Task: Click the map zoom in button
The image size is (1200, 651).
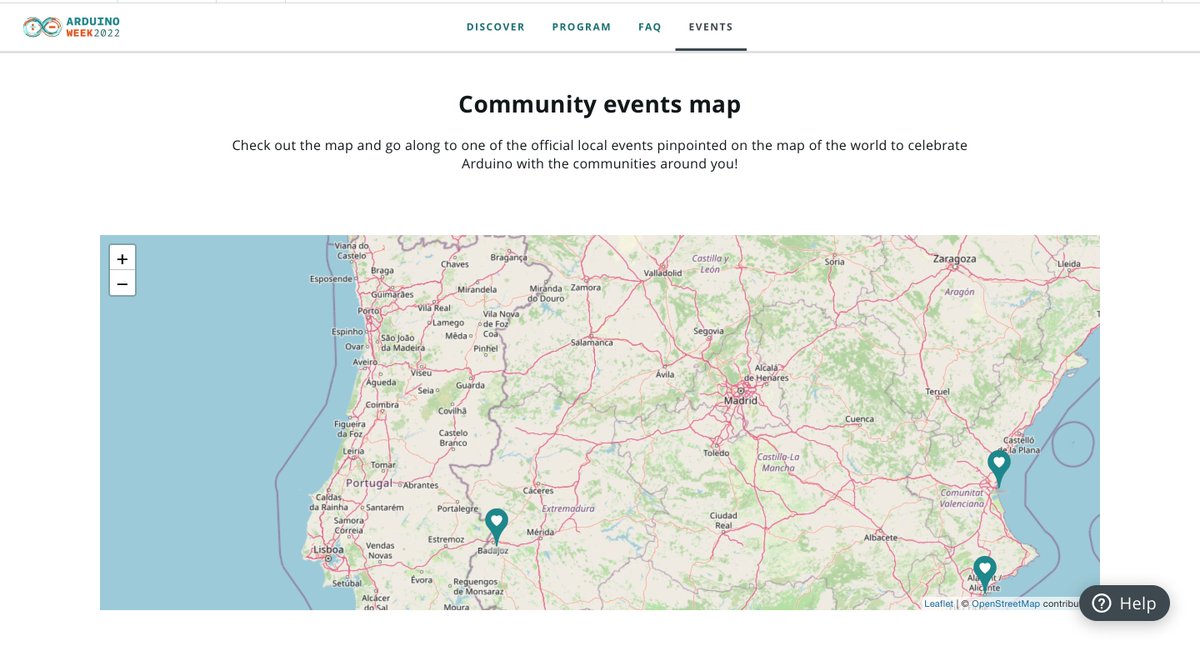Action: (x=122, y=258)
